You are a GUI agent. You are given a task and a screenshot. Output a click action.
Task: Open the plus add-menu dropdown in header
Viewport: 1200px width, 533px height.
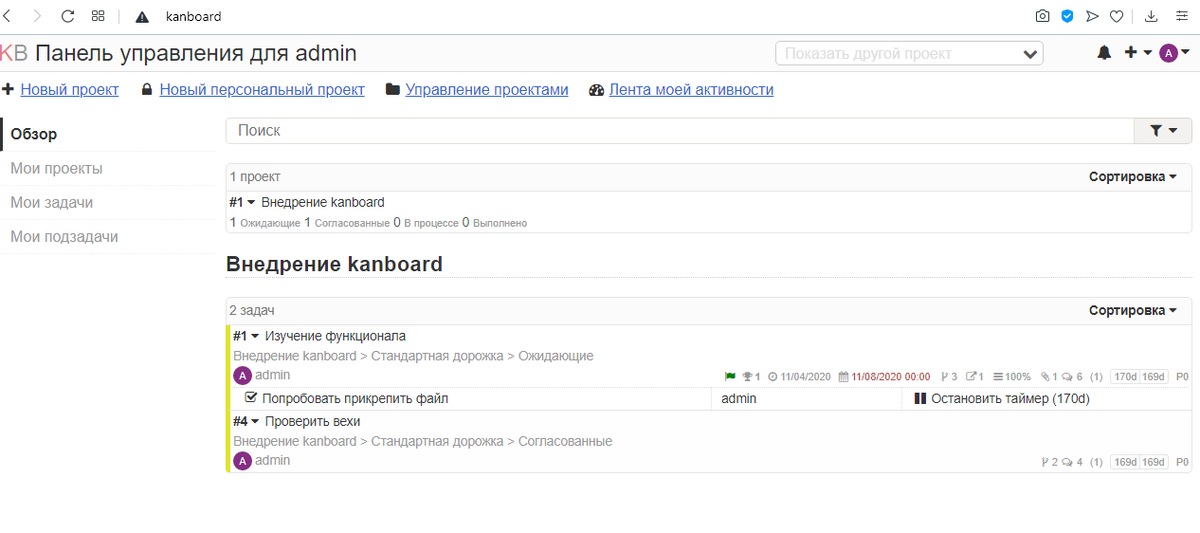click(x=1138, y=53)
